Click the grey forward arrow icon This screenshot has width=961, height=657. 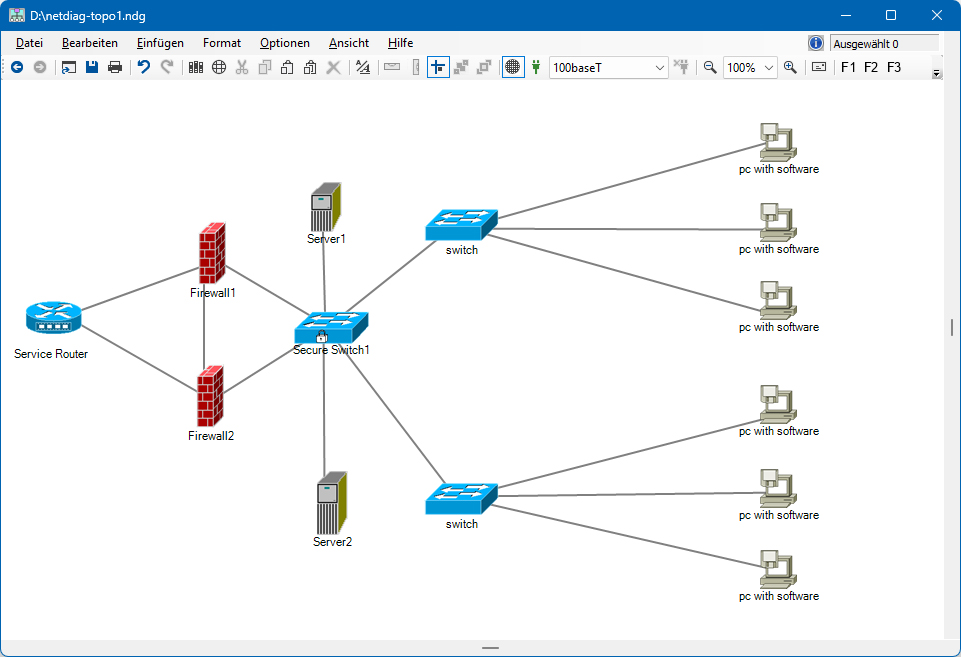click(x=40, y=67)
